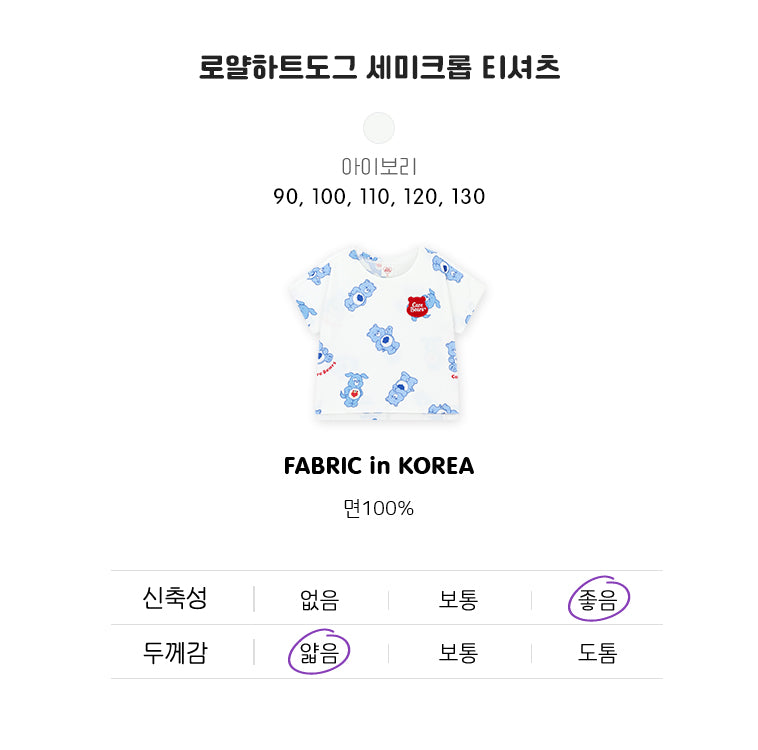Screen dimensions: 758x750
Task: Select size 90 in the size list
Action: click(x=286, y=197)
